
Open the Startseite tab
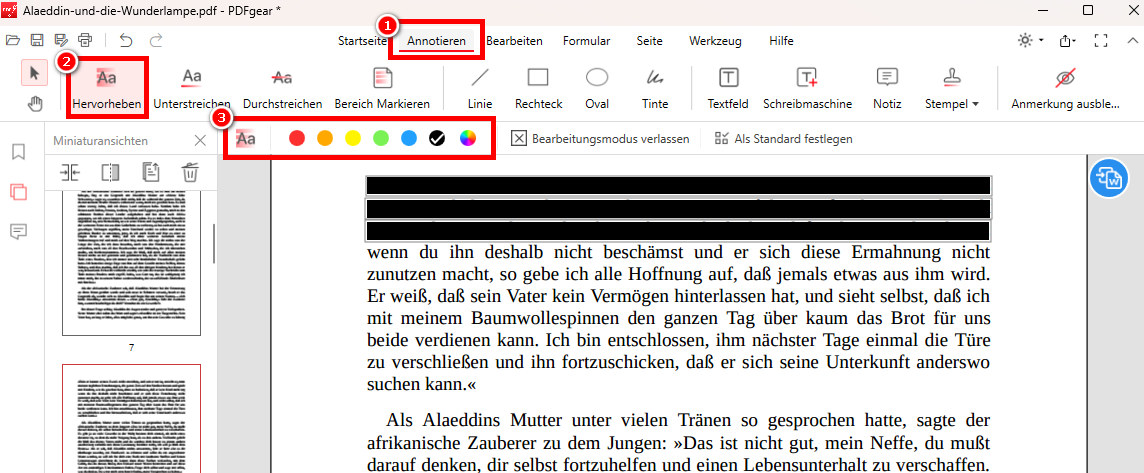pyautogui.click(x=362, y=41)
